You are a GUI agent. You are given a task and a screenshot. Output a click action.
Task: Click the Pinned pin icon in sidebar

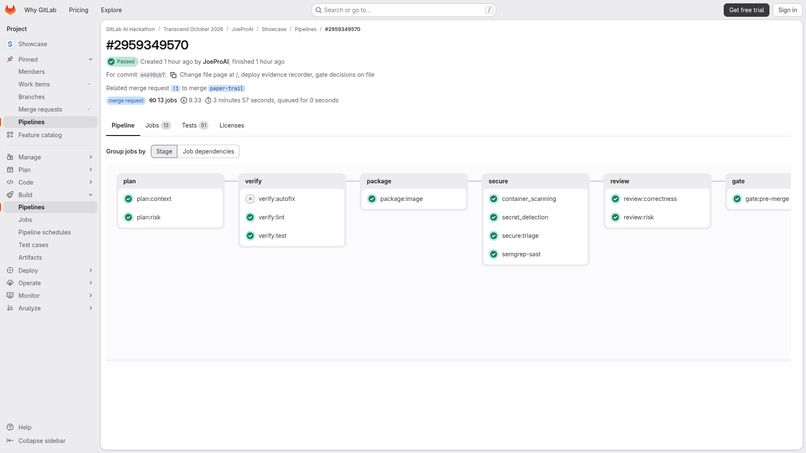coord(10,60)
